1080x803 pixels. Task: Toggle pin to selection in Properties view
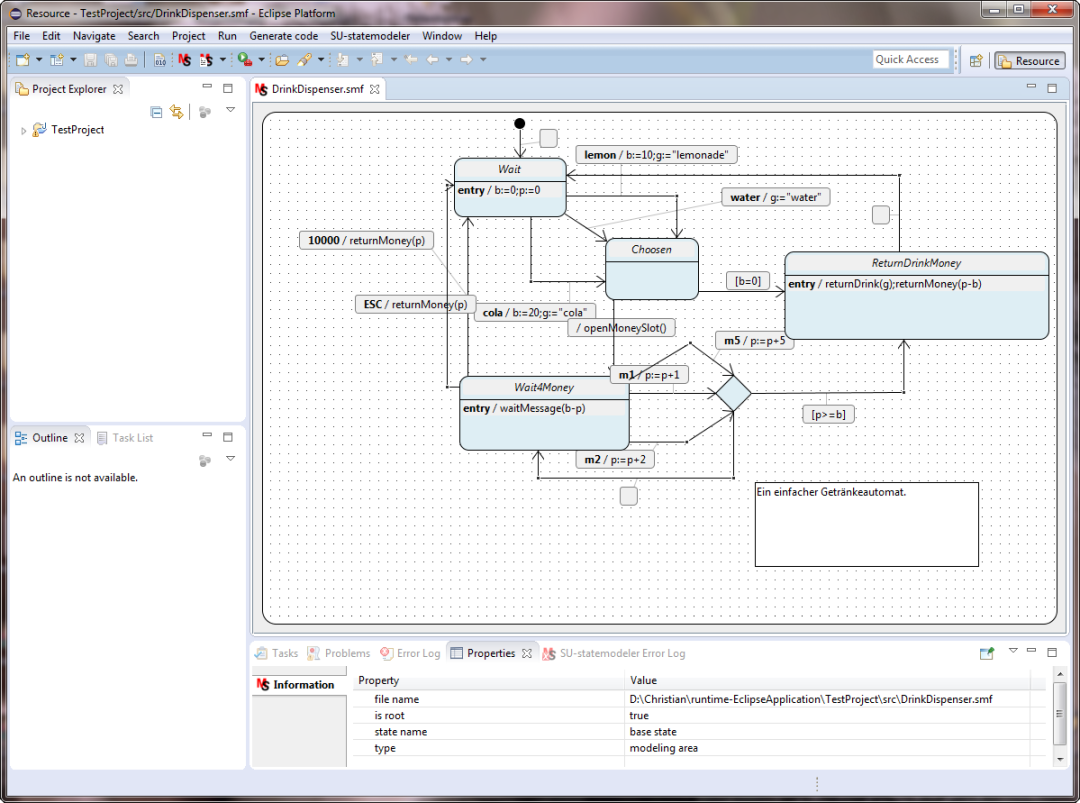tap(987, 653)
